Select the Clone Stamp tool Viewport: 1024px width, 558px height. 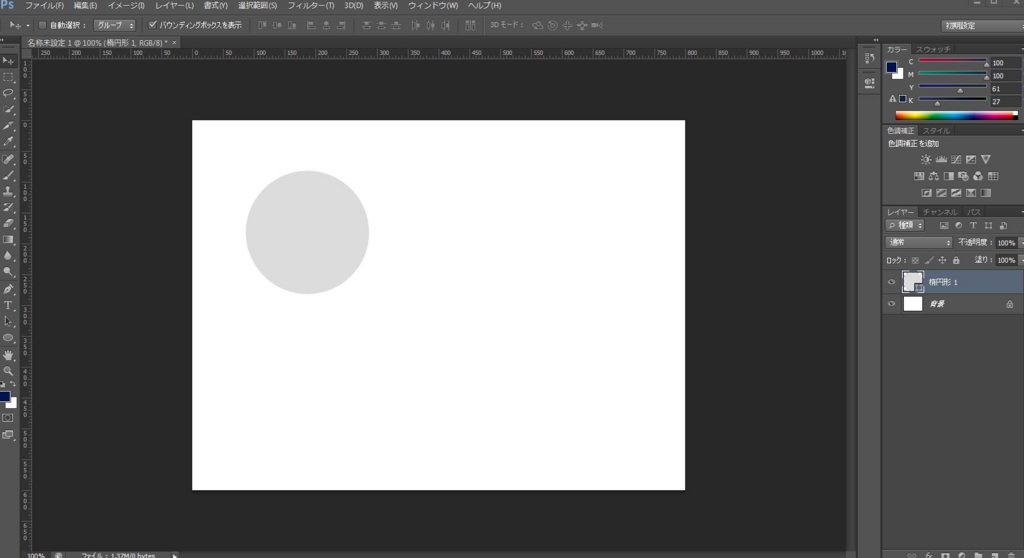click(x=8, y=191)
